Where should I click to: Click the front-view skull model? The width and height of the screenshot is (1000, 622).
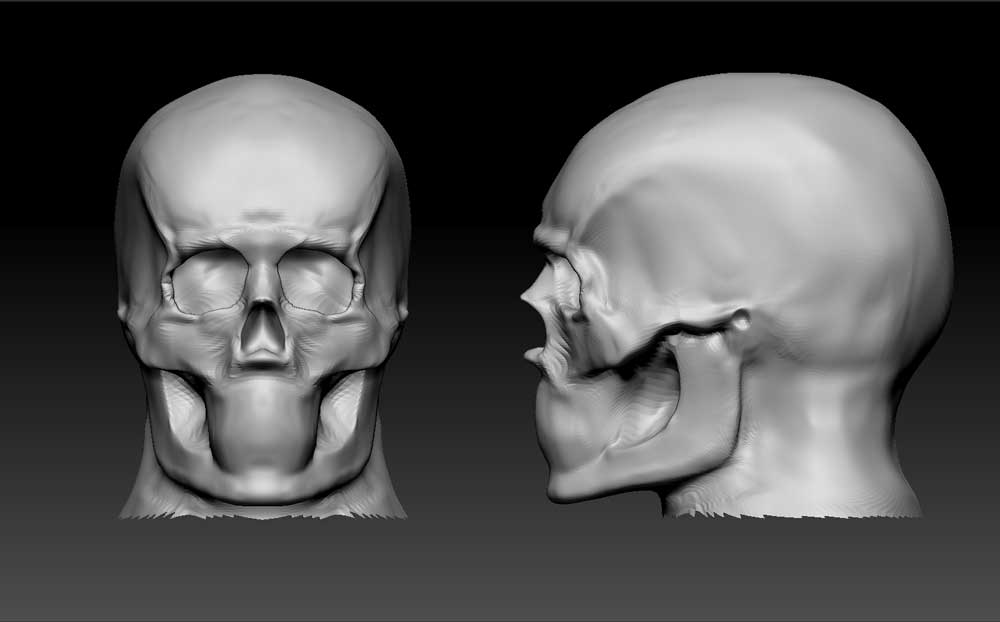pyautogui.click(x=262, y=297)
